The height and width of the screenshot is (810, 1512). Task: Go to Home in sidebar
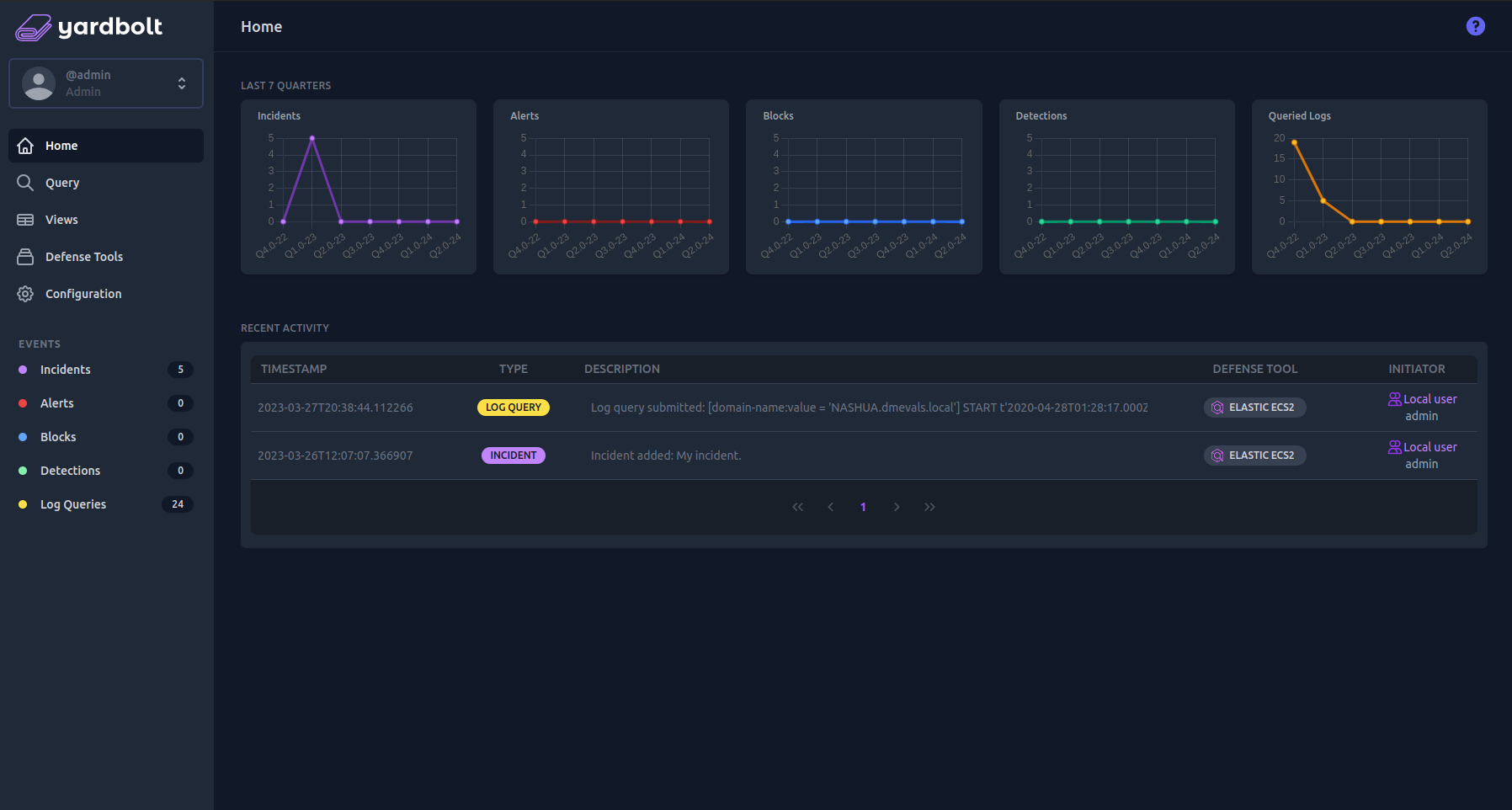tap(106, 146)
